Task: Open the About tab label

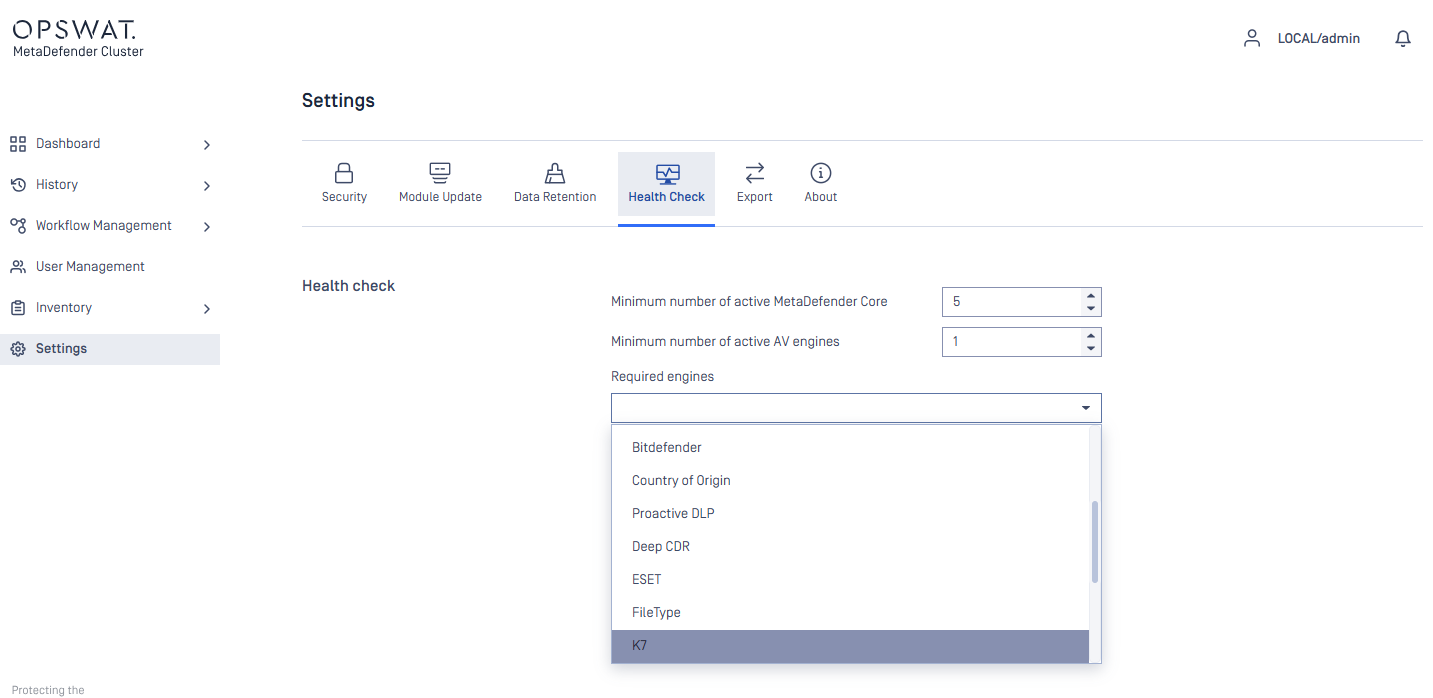Action: coord(821,197)
